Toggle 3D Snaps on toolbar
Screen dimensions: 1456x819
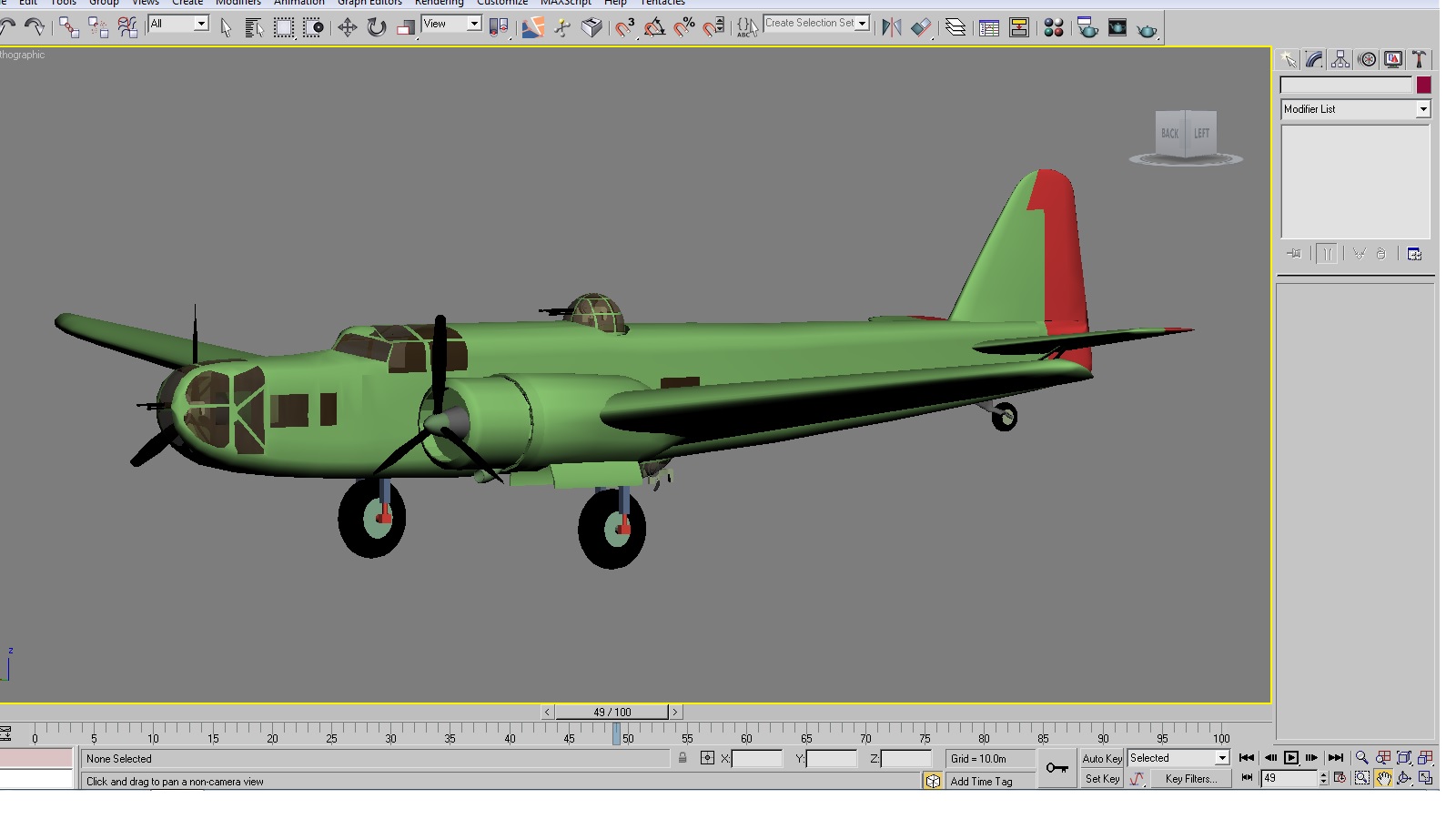pos(624,27)
